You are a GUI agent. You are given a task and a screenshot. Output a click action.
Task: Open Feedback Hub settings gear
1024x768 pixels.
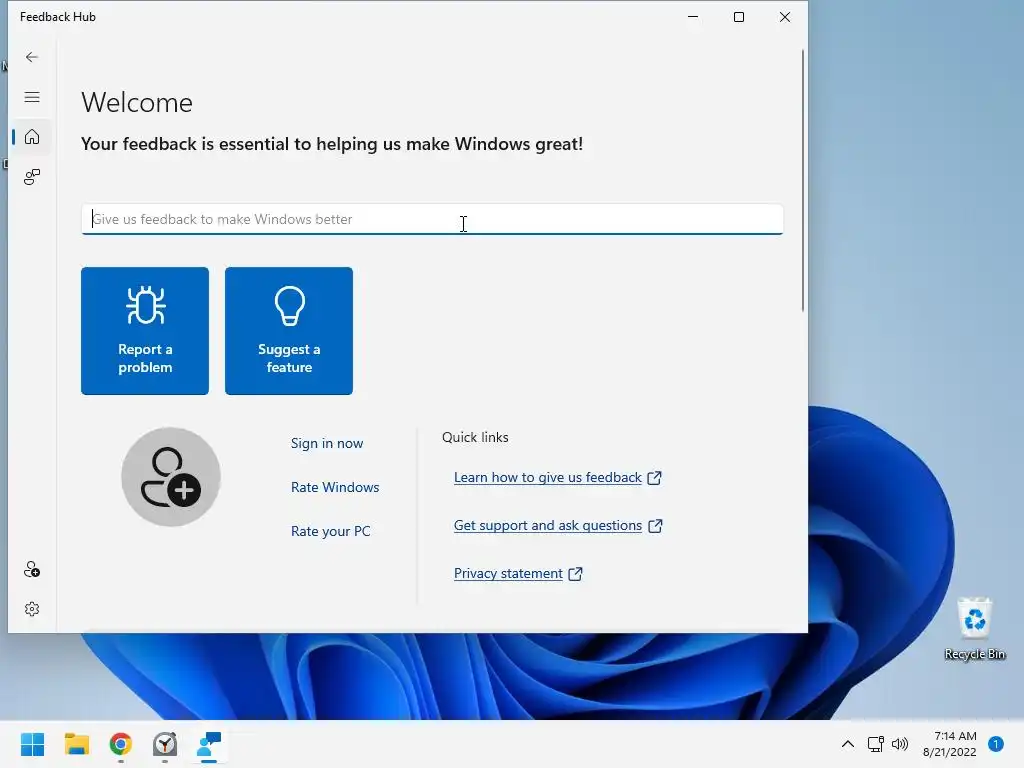[31, 609]
